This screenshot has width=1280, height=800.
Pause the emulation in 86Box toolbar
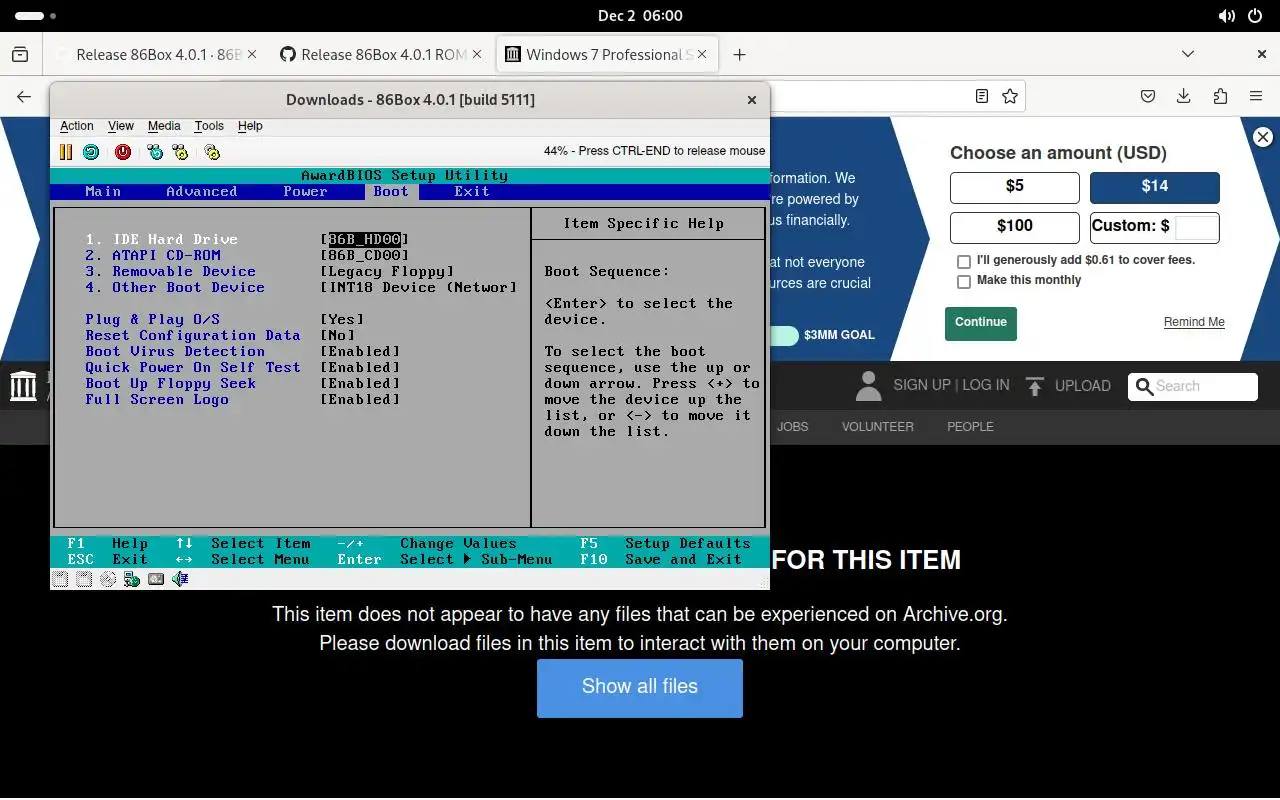coord(66,152)
